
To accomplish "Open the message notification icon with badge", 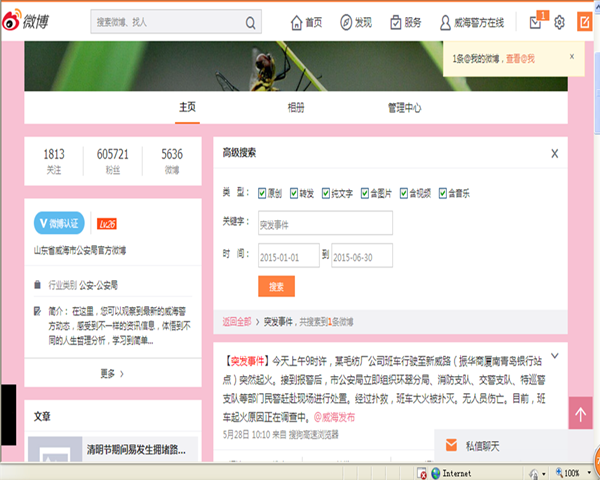I will (x=536, y=22).
